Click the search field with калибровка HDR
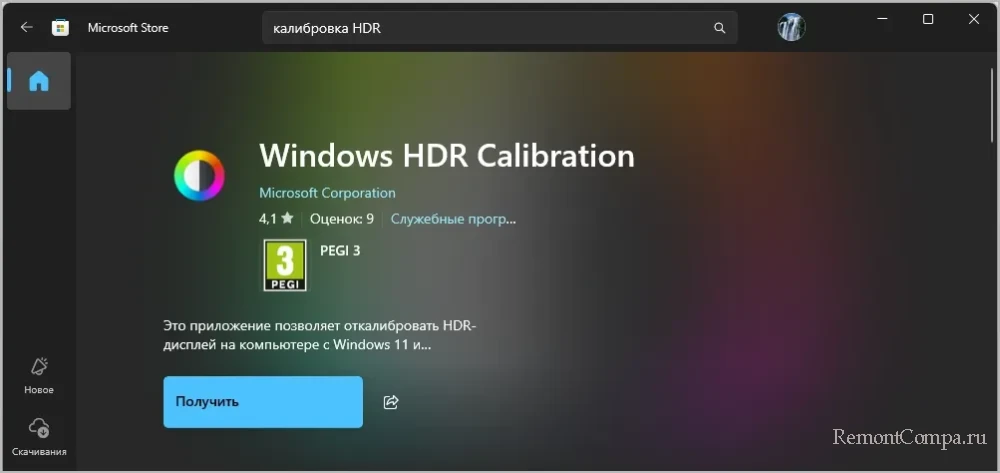This screenshot has width=1000, height=473. (x=499, y=28)
